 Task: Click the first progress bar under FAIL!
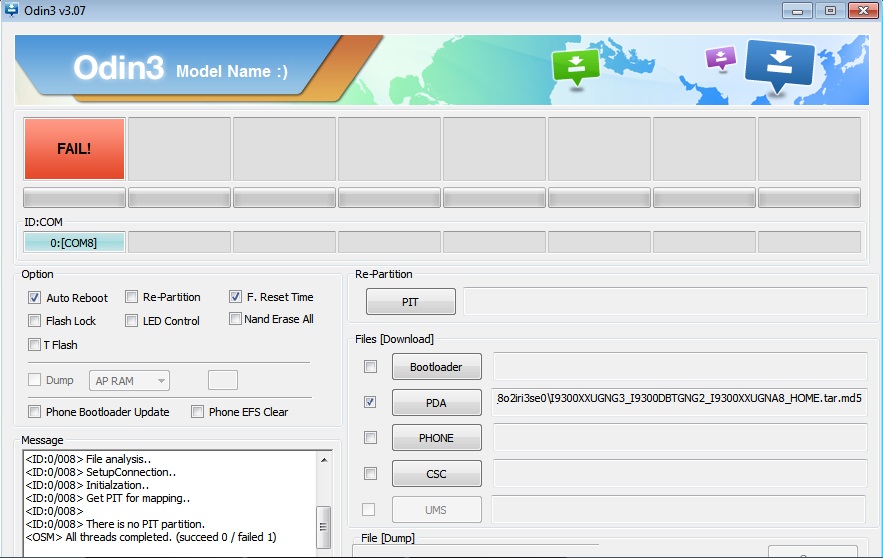pyautogui.click(x=74, y=198)
